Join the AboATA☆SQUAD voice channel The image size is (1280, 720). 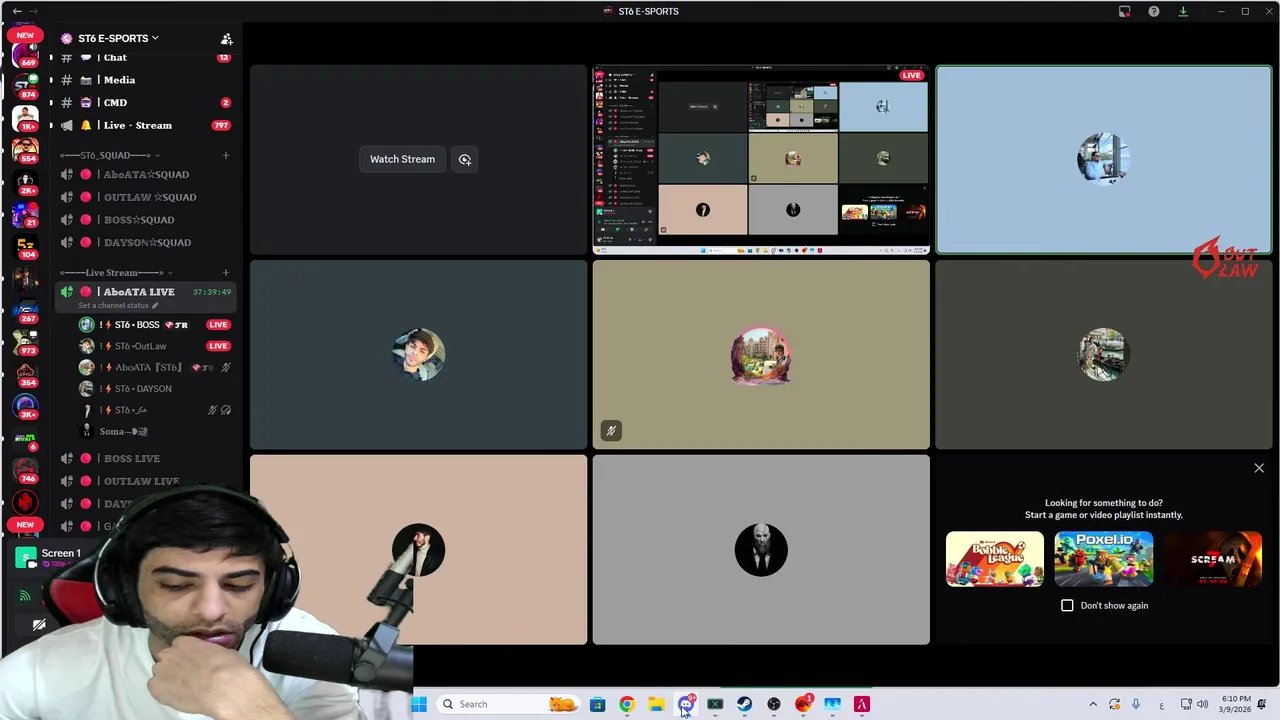point(145,175)
